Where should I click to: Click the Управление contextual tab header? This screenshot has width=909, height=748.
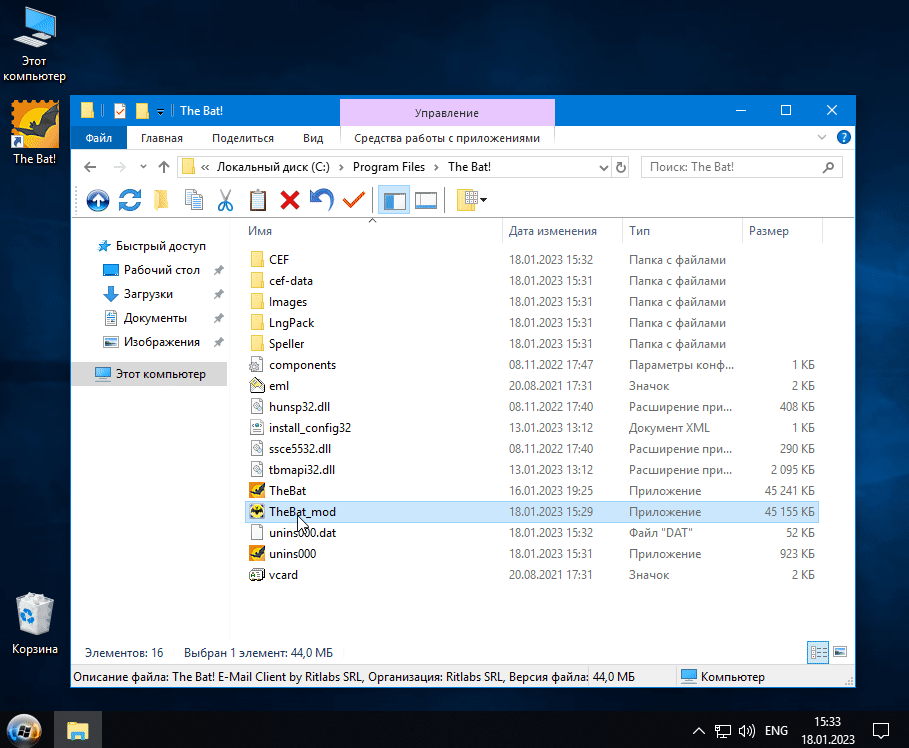(x=447, y=113)
